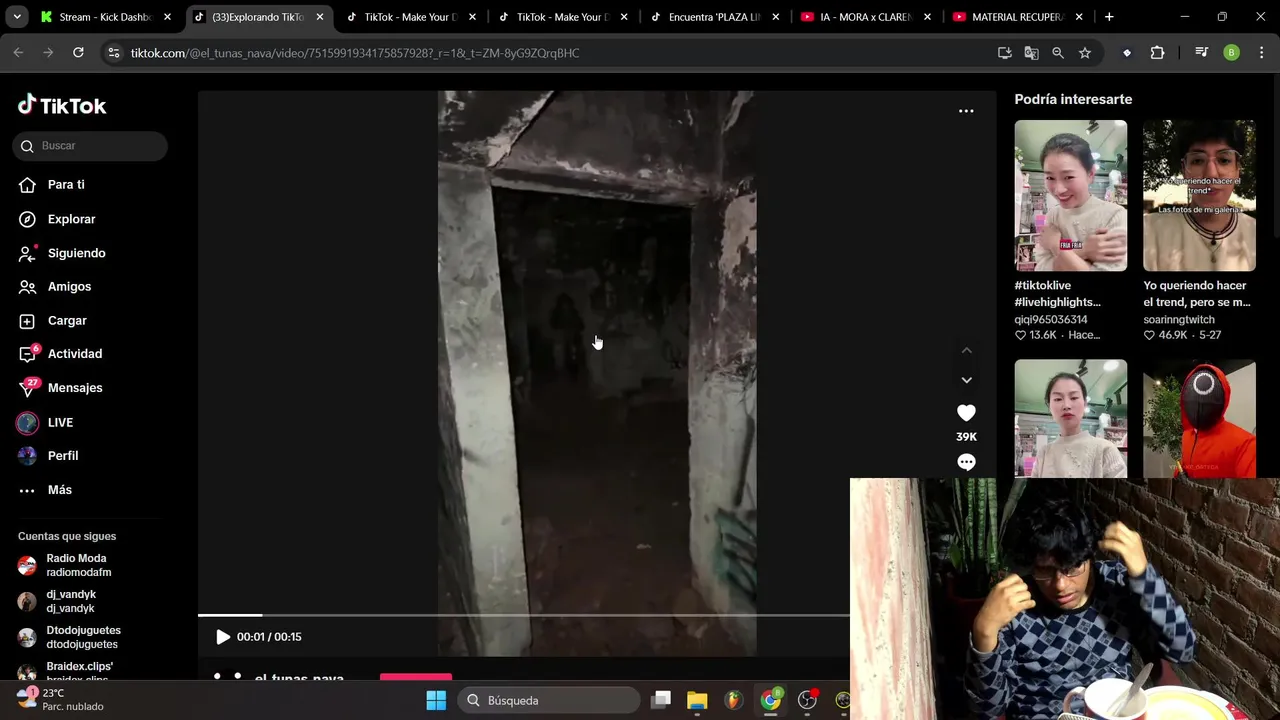Play the video with play button
The height and width of the screenshot is (720, 1280).
222,637
